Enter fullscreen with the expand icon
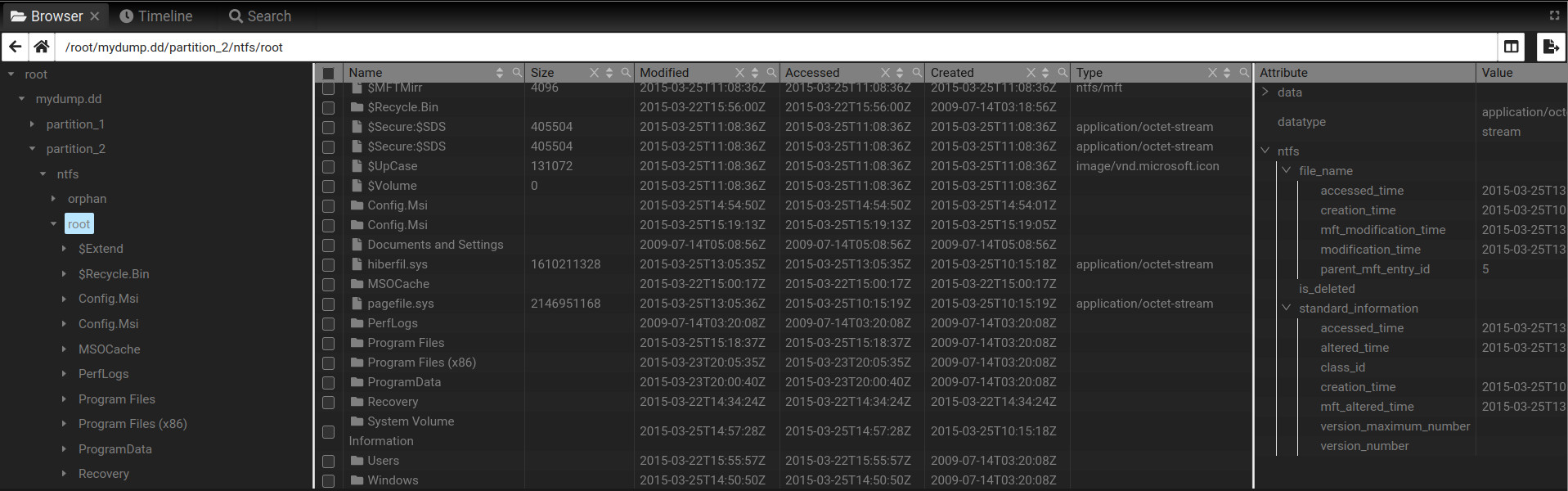Screen dimensions: 1568x491 pyautogui.click(x=1554, y=16)
